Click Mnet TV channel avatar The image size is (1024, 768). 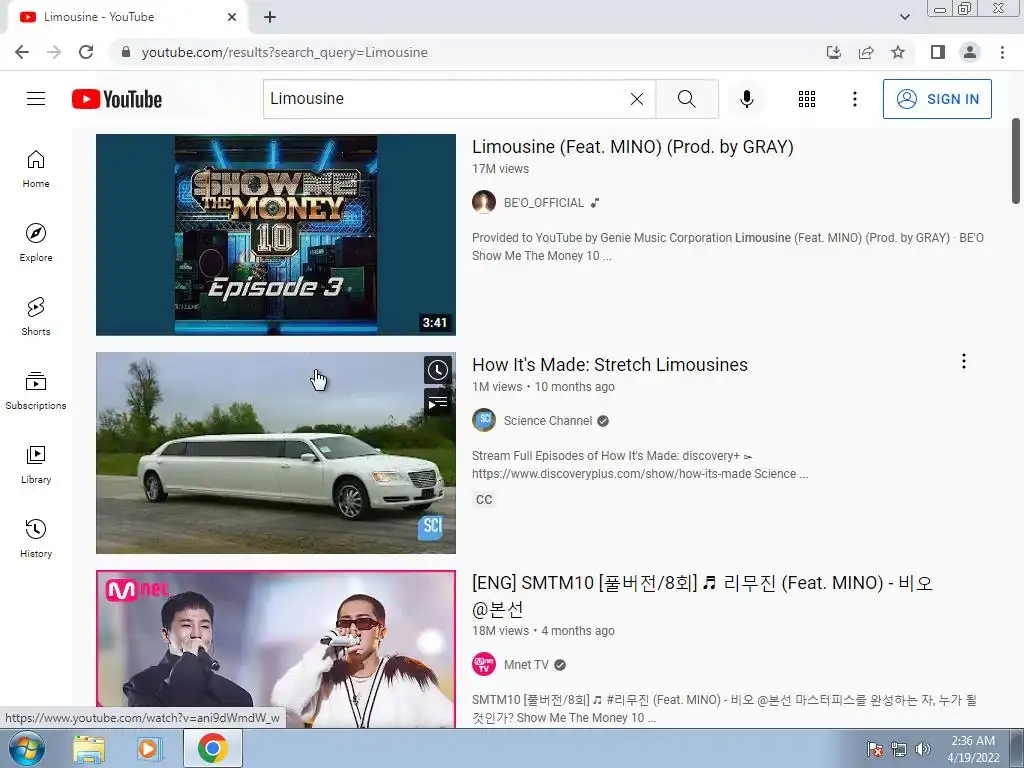coord(484,665)
